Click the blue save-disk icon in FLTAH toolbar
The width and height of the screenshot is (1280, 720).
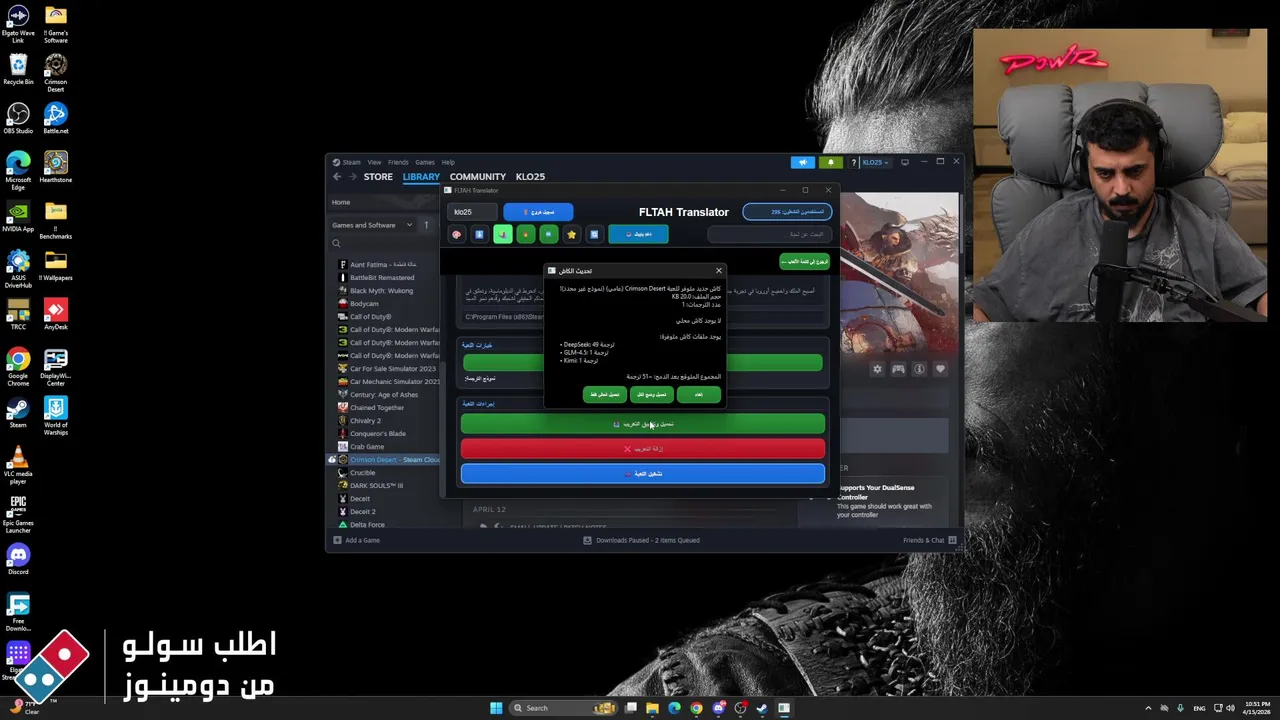point(594,234)
